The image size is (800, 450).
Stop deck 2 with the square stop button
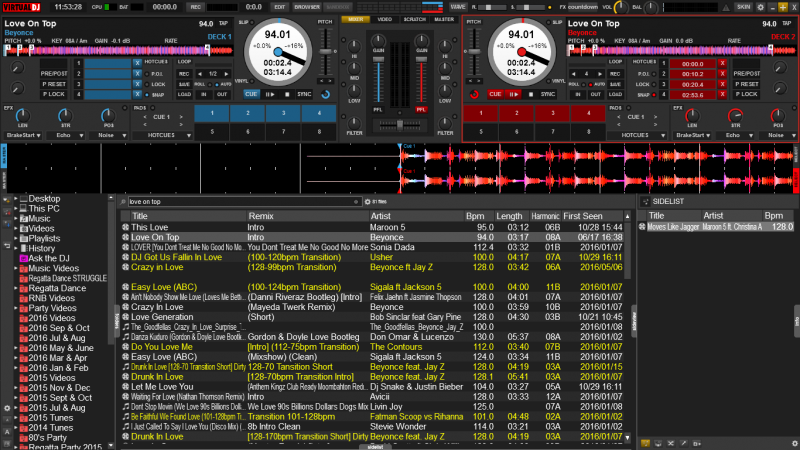[531, 94]
